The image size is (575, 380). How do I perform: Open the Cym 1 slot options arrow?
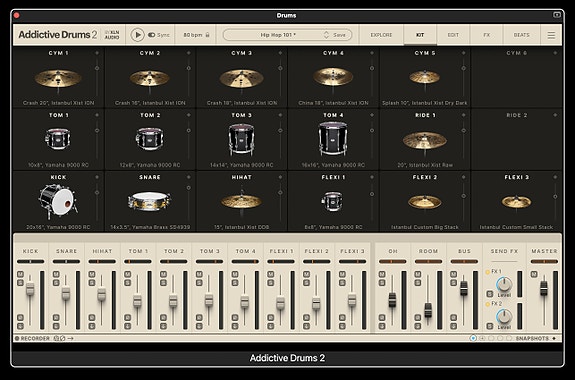[x=97, y=53]
